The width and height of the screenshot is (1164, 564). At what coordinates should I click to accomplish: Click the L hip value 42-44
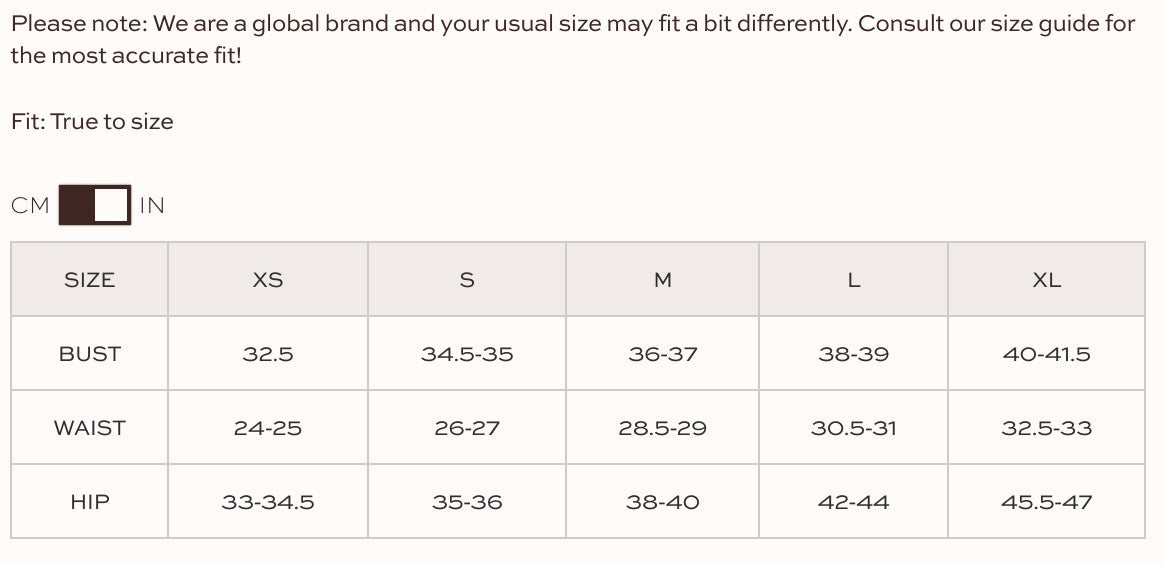click(x=853, y=502)
